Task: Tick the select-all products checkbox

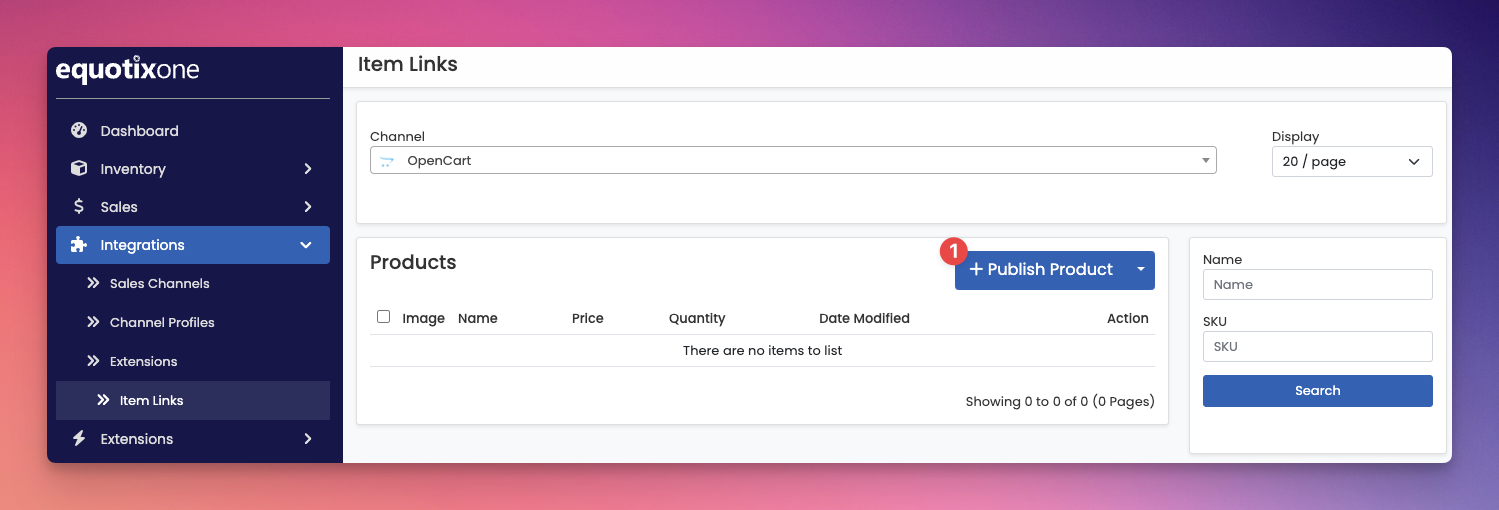Action: point(383,317)
